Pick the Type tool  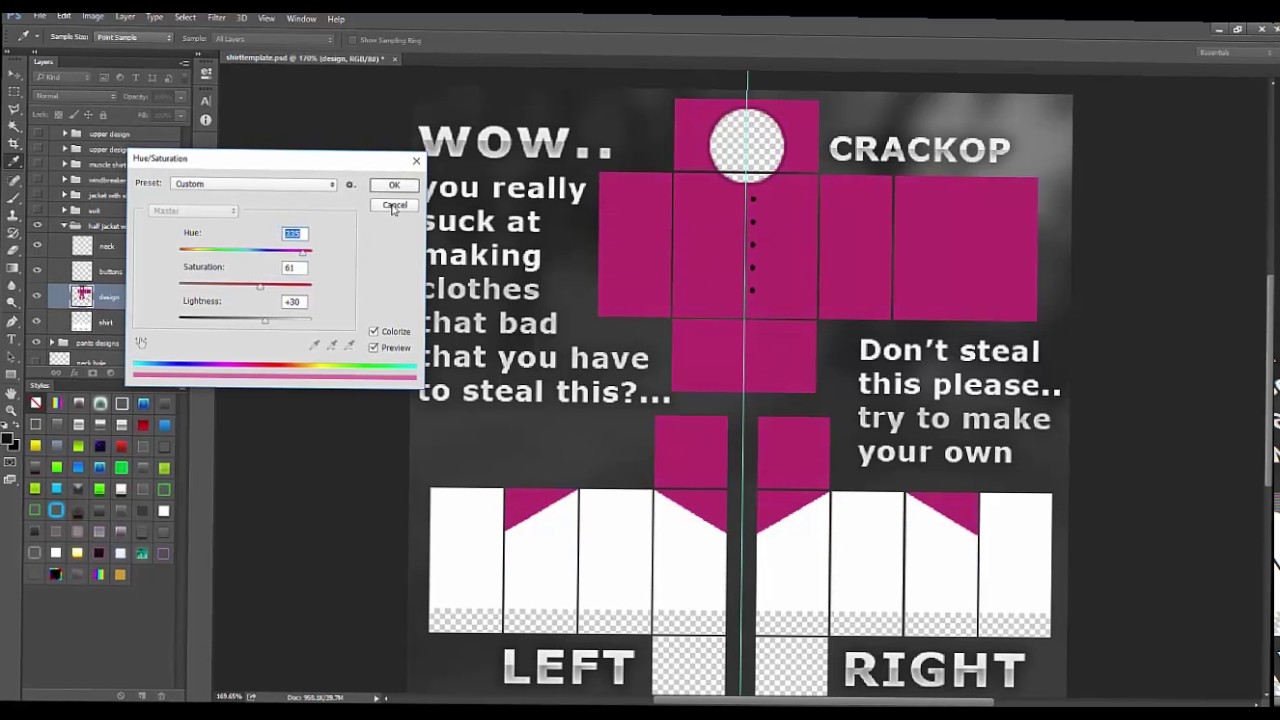click(13, 340)
